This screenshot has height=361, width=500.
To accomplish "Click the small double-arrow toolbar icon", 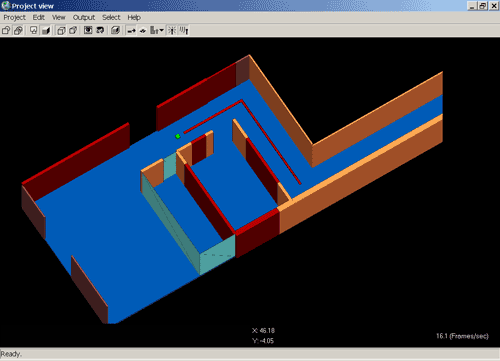I will tap(143, 31).
